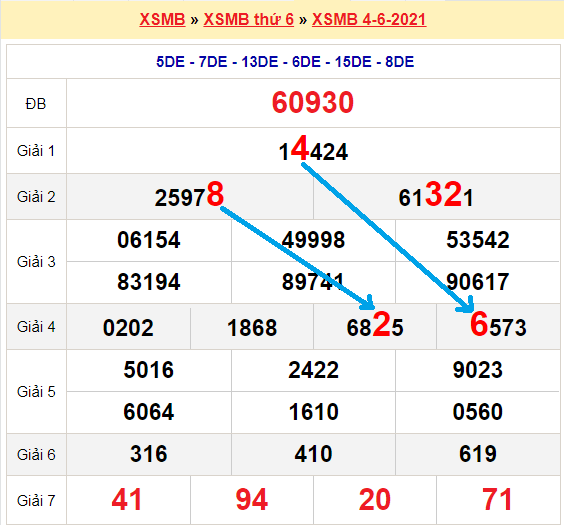The height and width of the screenshot is (525, 564).
Task: Select the Giải 6 number 316
Action: click(149, 453)
